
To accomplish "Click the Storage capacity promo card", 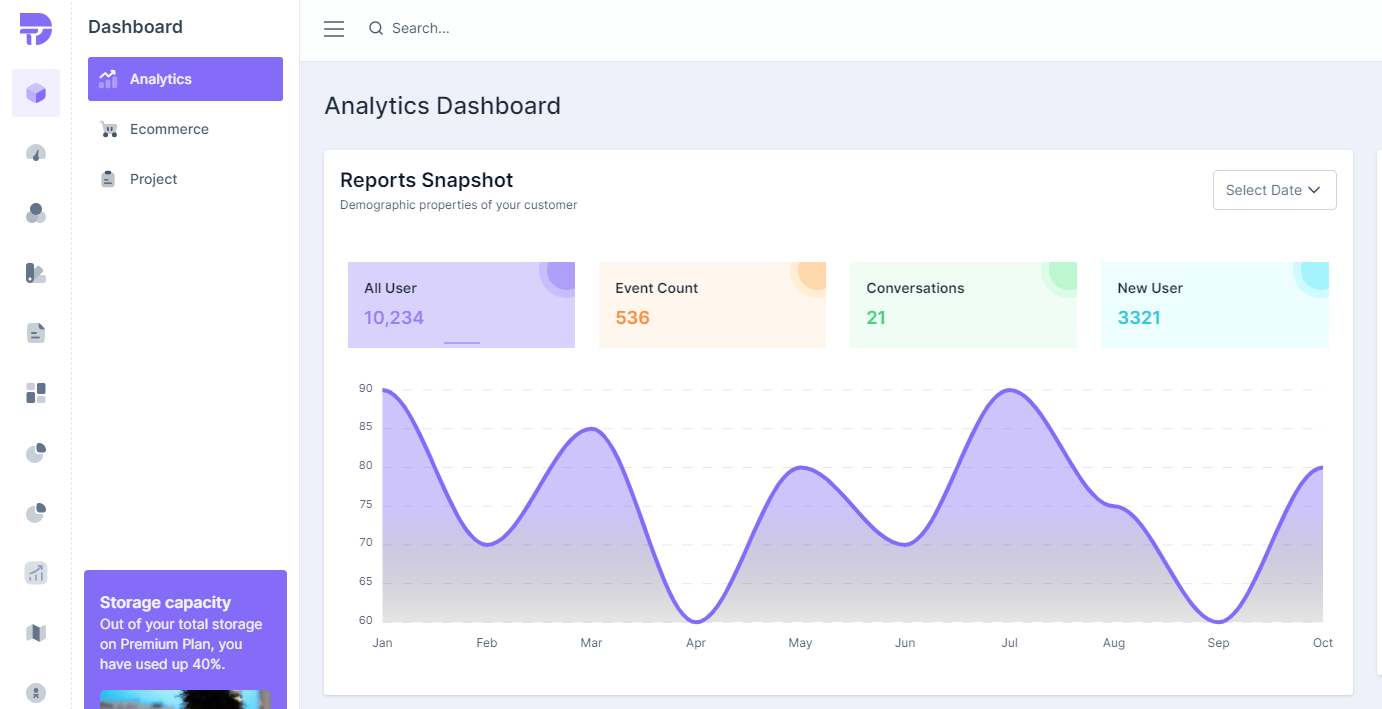I will pos(185,632).
